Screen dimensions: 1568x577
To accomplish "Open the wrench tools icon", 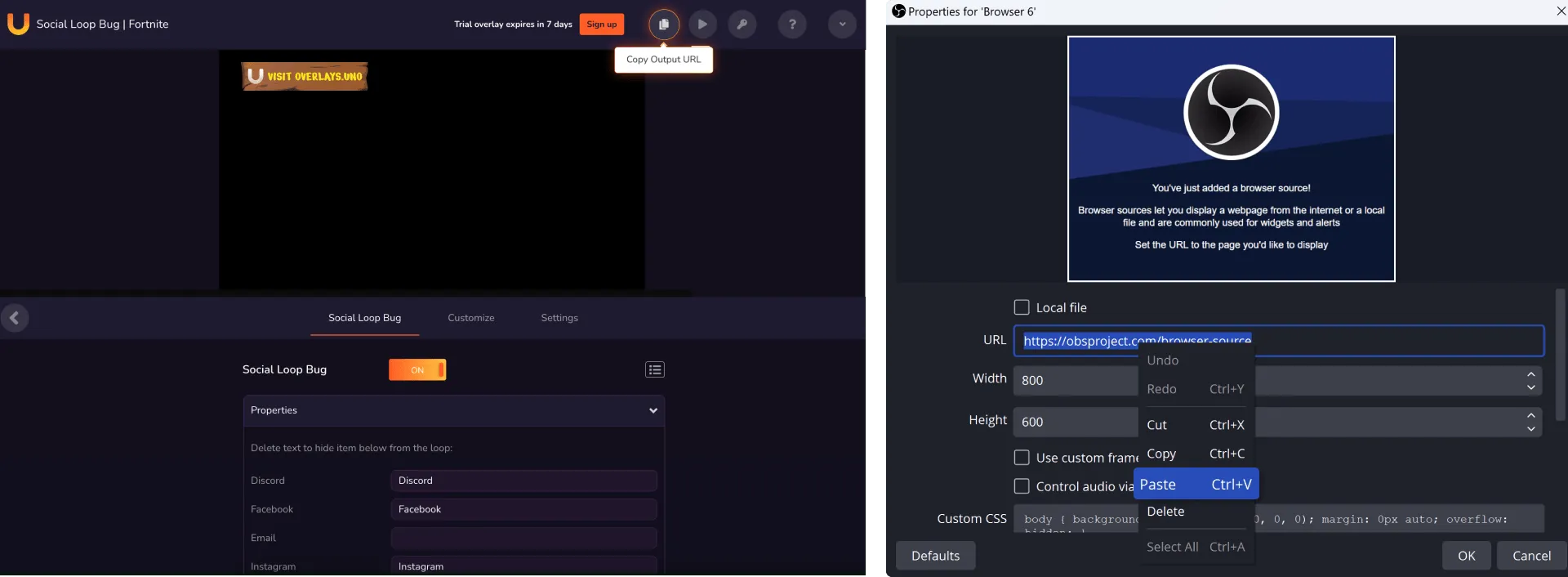I will [x=742, y=25].
